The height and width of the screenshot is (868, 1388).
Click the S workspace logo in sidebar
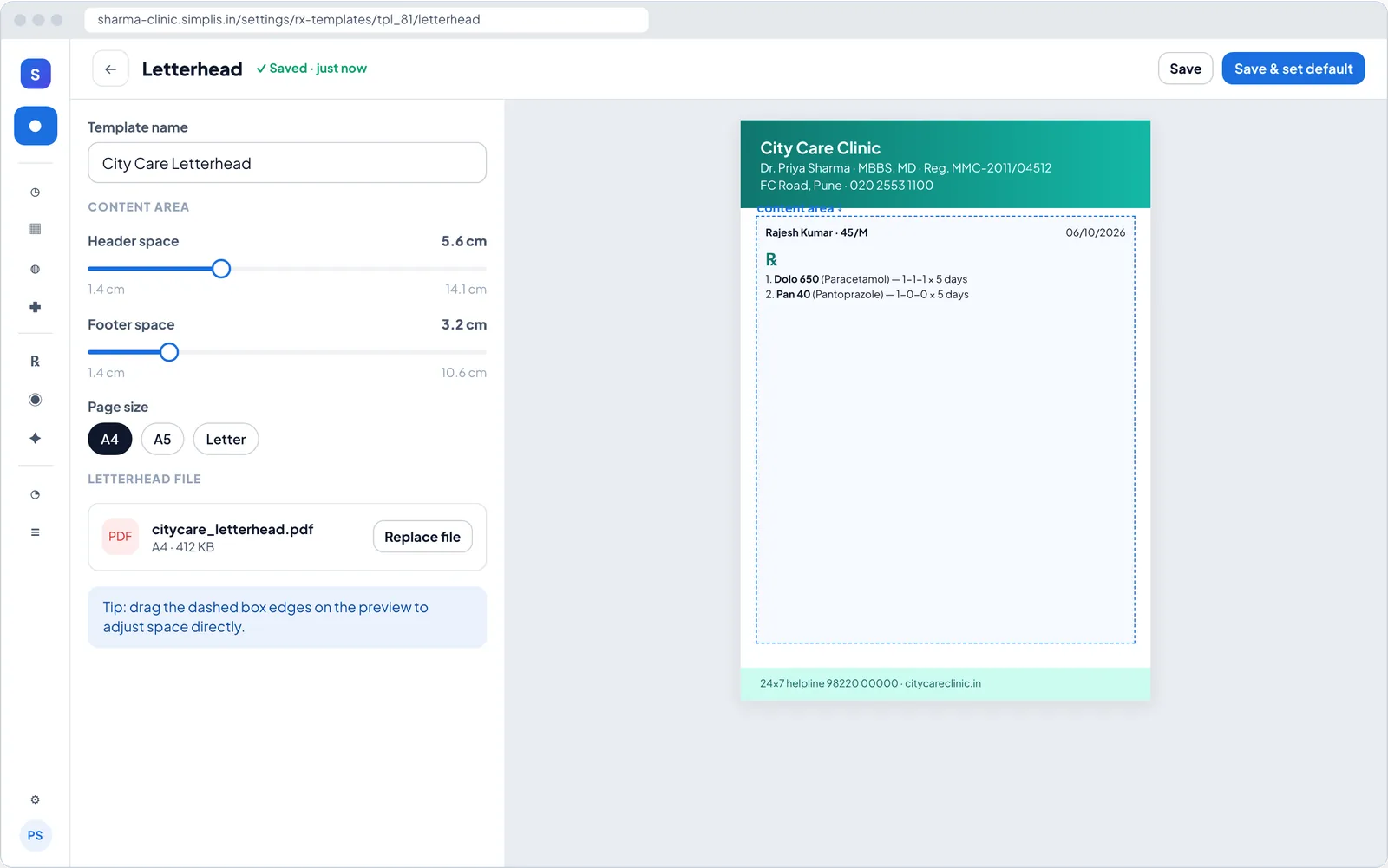click(36, 74)
